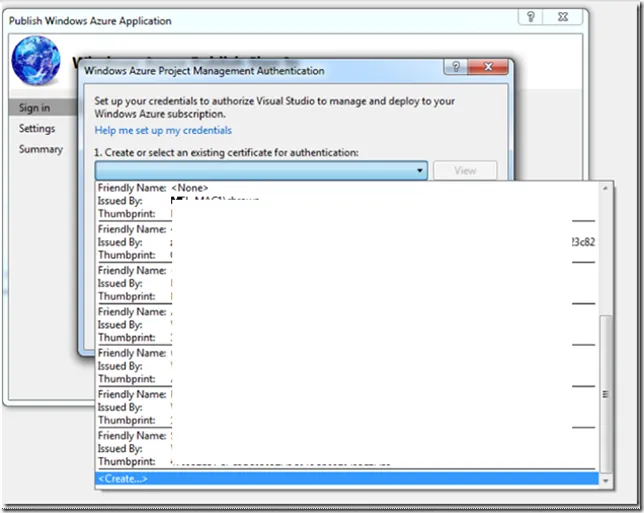Select the Settings step in Publish window
Screen dimensions: 644x513
37,129
